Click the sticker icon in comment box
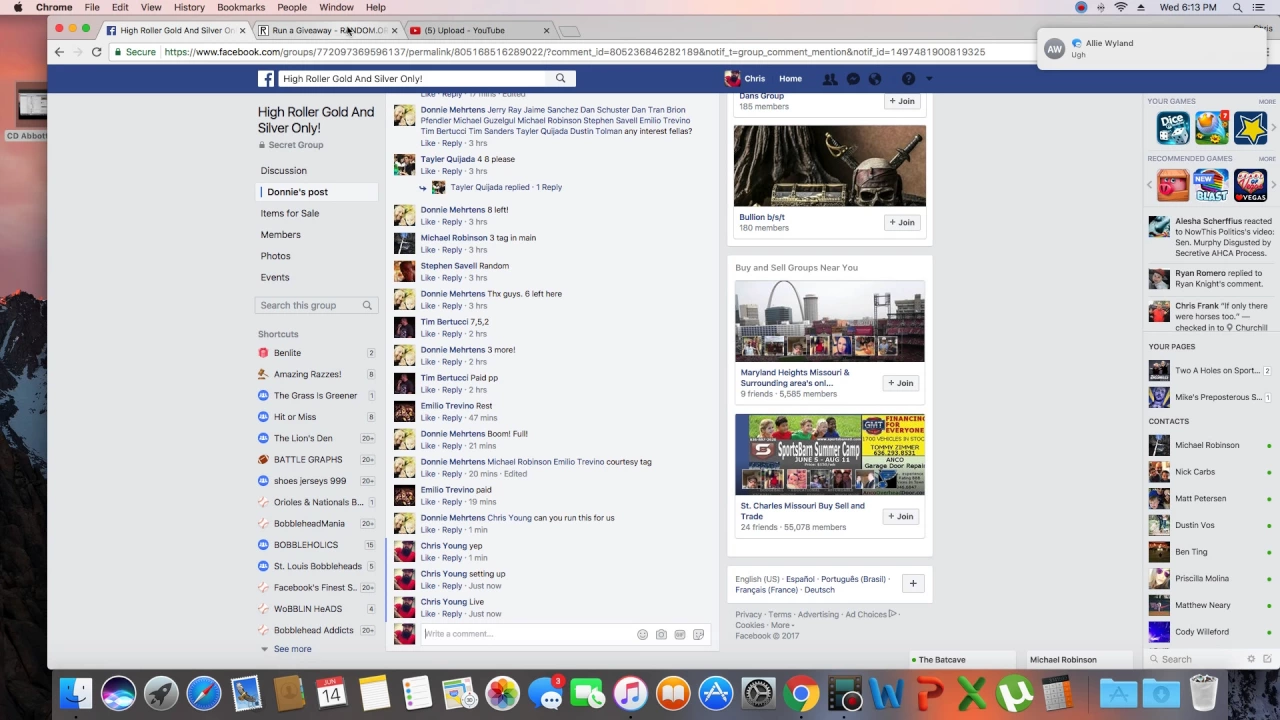The width and height of the screenshot is (1280, 720). click(698, 634)
